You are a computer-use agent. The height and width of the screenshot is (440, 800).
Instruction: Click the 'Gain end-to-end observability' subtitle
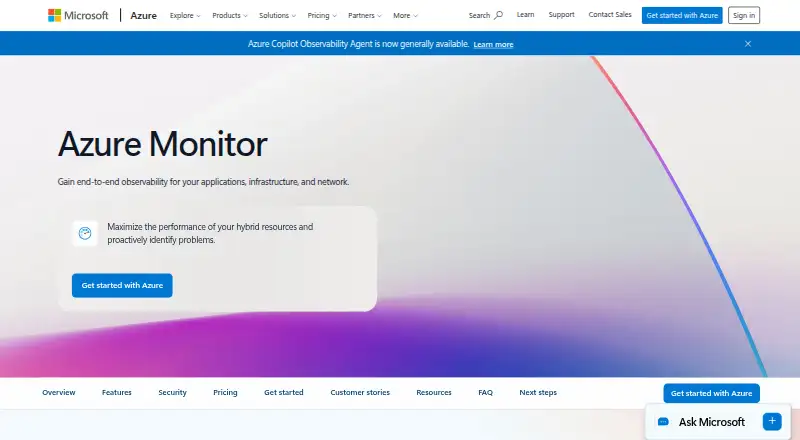click(203, 182)
